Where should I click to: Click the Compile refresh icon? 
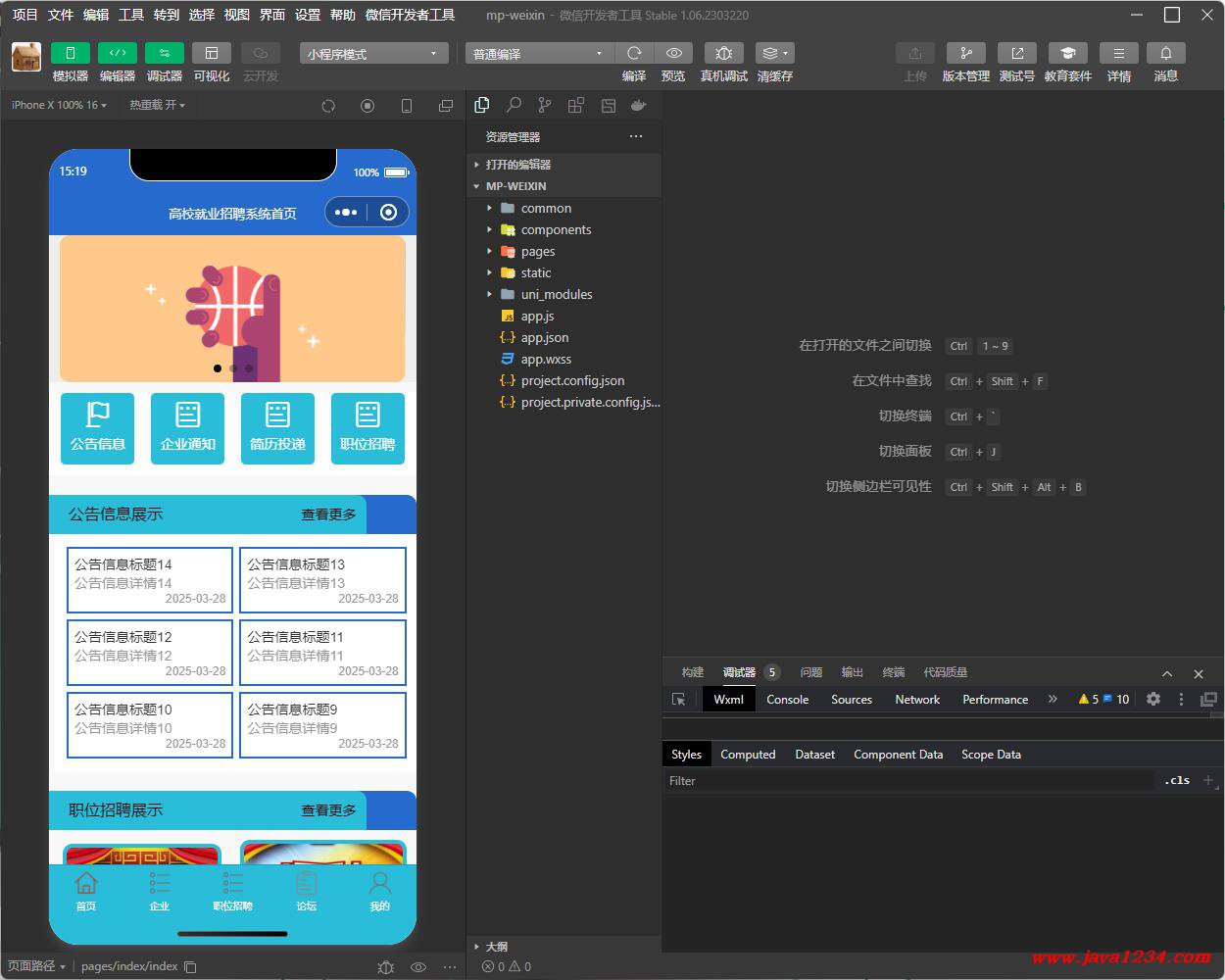(634, 53)
